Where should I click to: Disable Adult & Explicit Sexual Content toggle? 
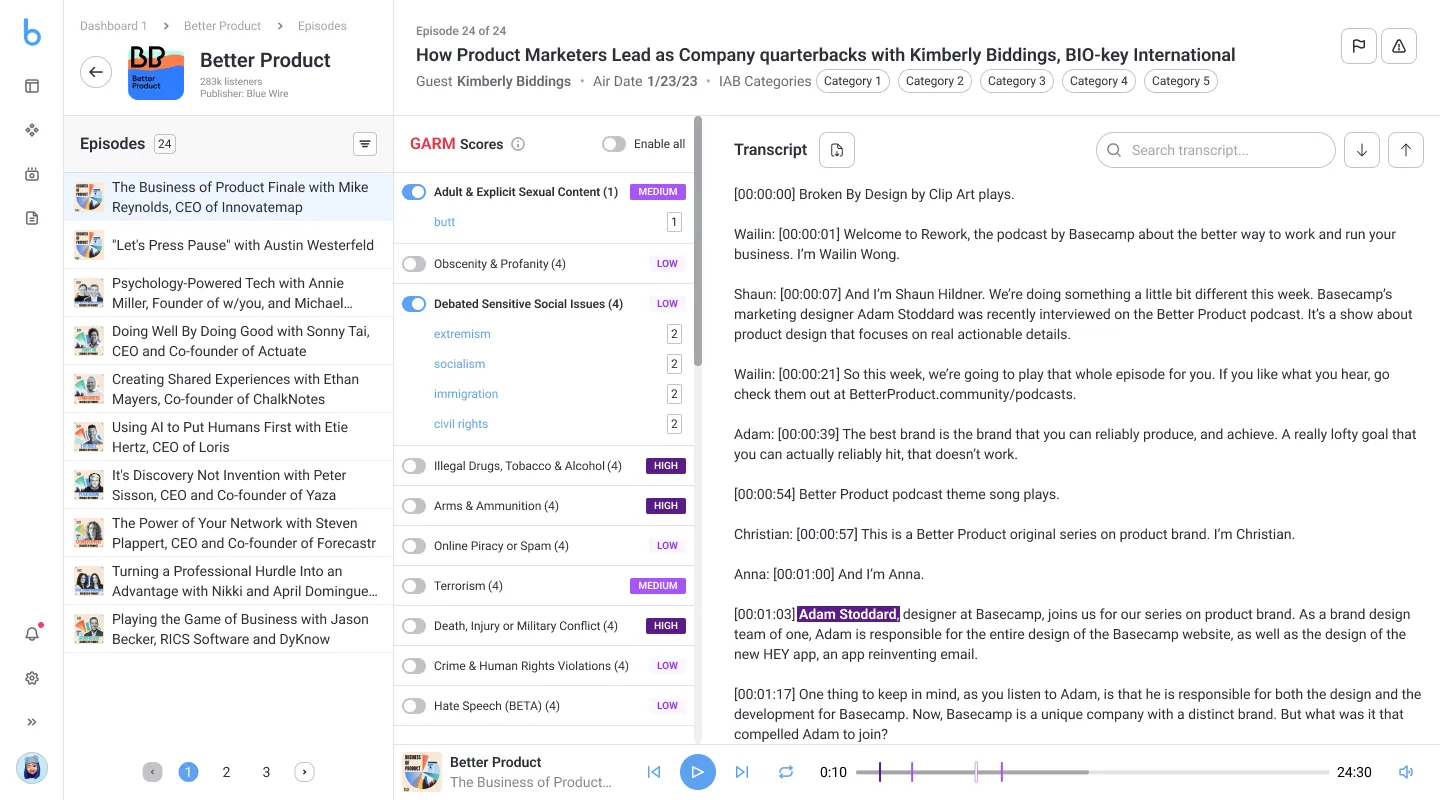(414, 192)
